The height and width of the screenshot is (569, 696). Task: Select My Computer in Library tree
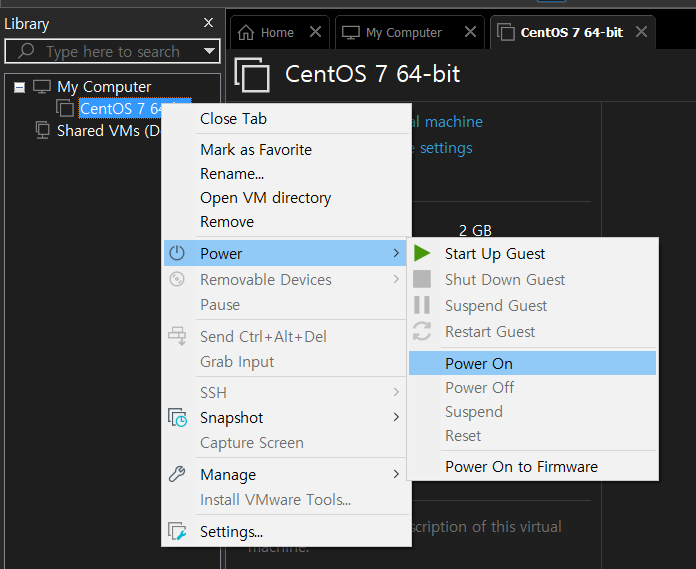point(104,87)
